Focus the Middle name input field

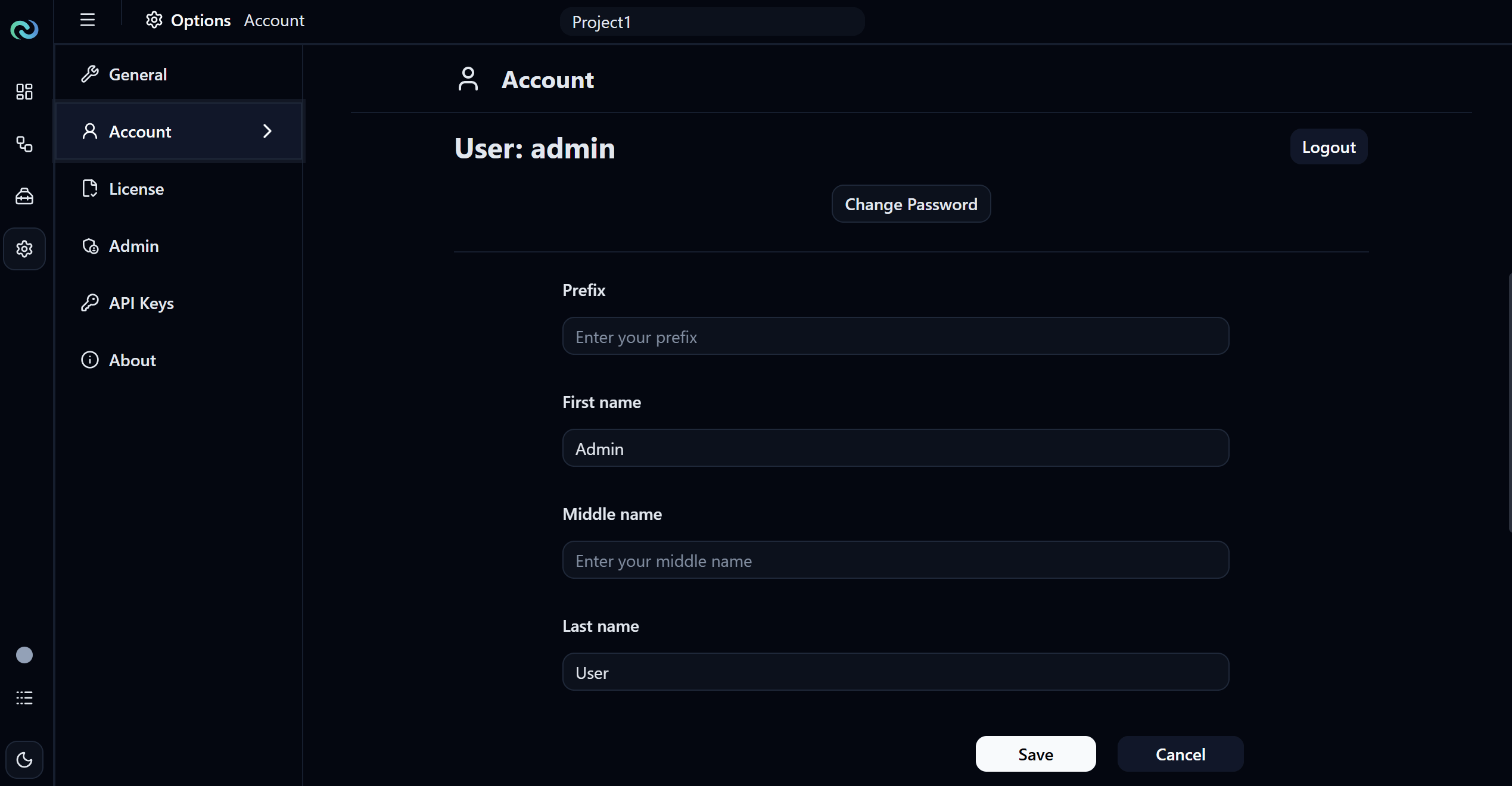click(895, 560)
